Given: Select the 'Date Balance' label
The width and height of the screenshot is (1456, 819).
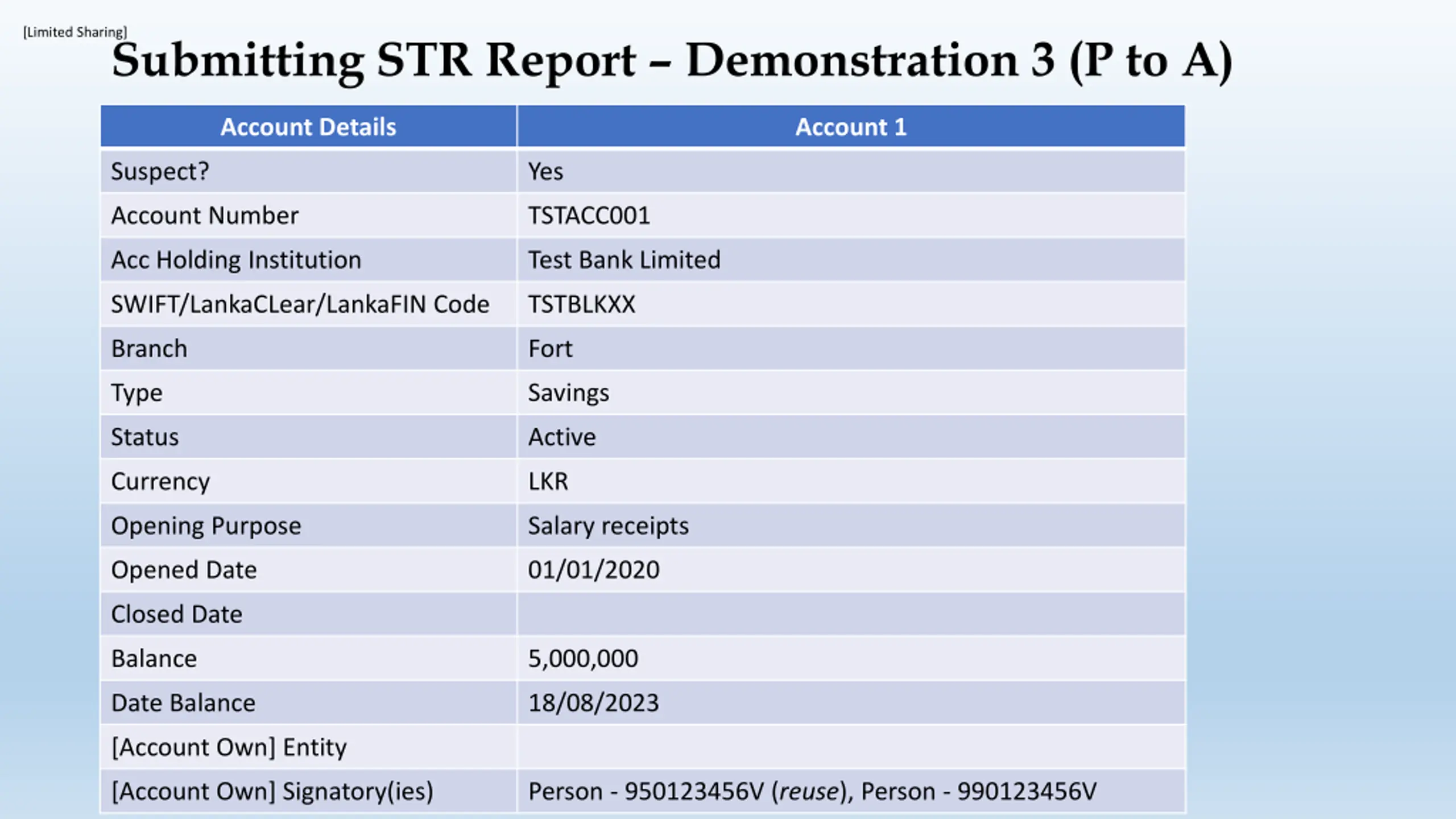Looking at the screenshot, I should 183,704.
